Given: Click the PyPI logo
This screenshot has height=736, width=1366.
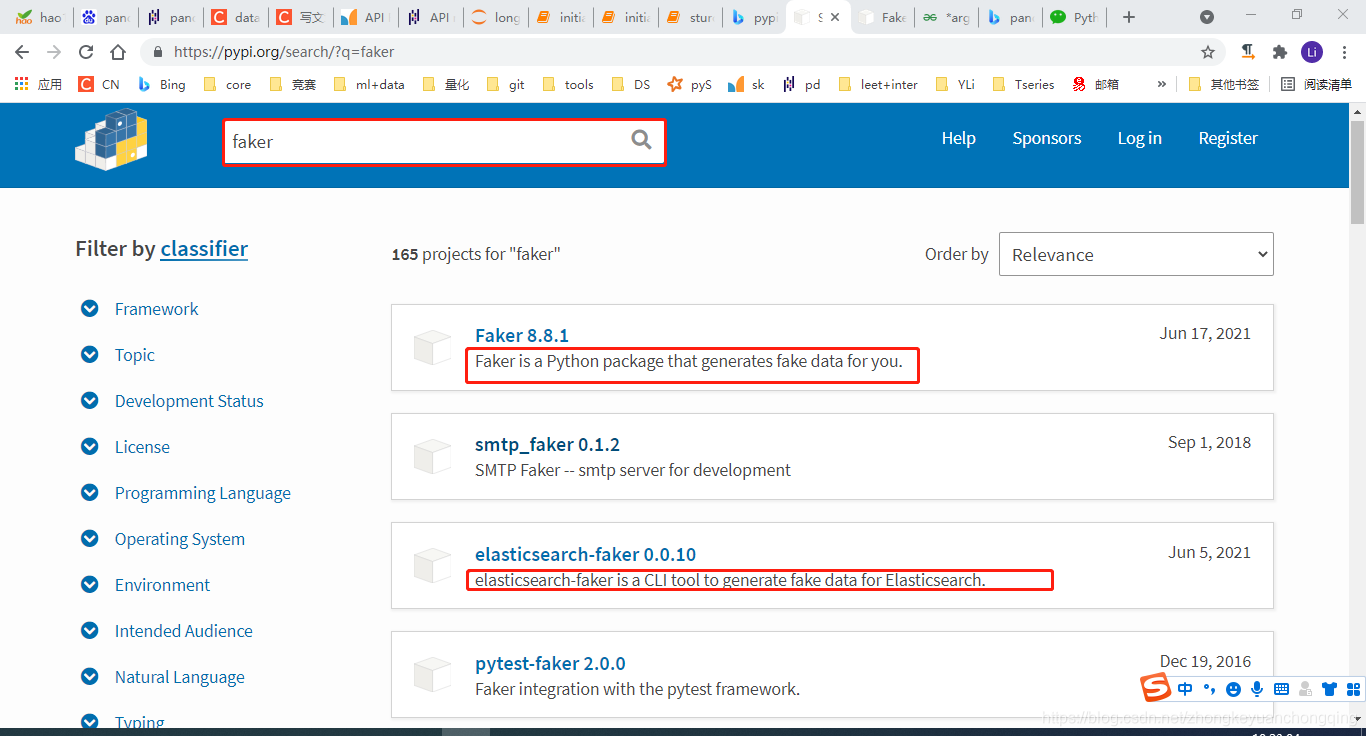Looking at the screenshot, I should tap(110, 141).
